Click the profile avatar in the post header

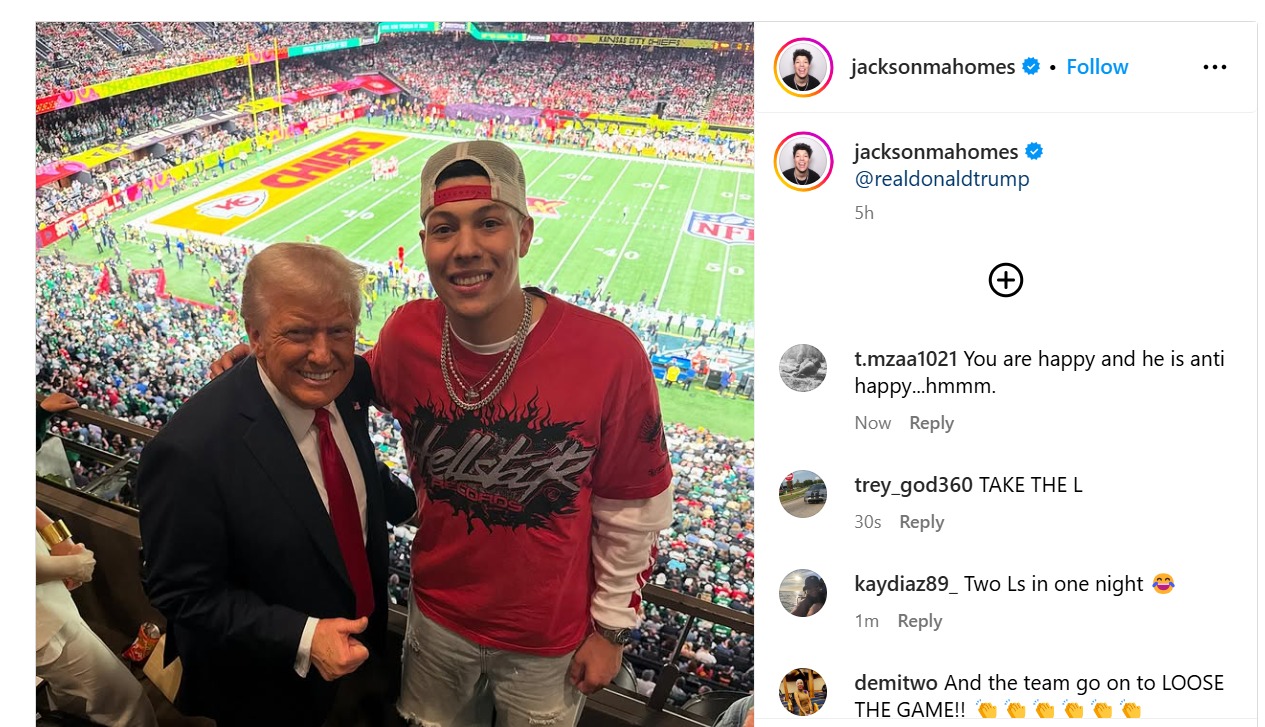(803, 68)
